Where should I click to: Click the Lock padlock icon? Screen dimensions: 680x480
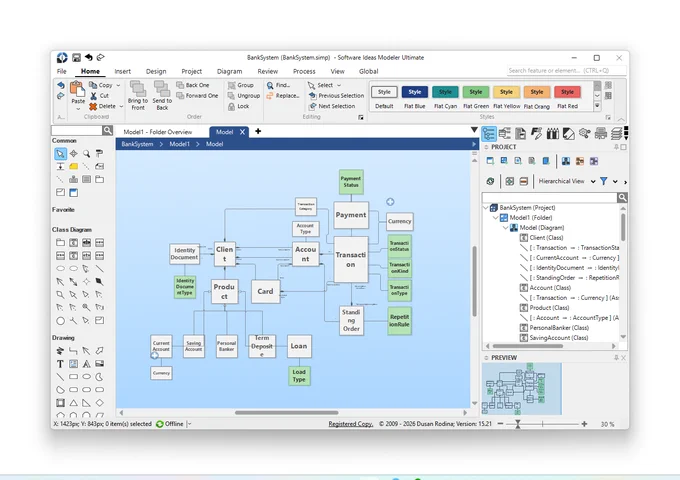point(232,106)
